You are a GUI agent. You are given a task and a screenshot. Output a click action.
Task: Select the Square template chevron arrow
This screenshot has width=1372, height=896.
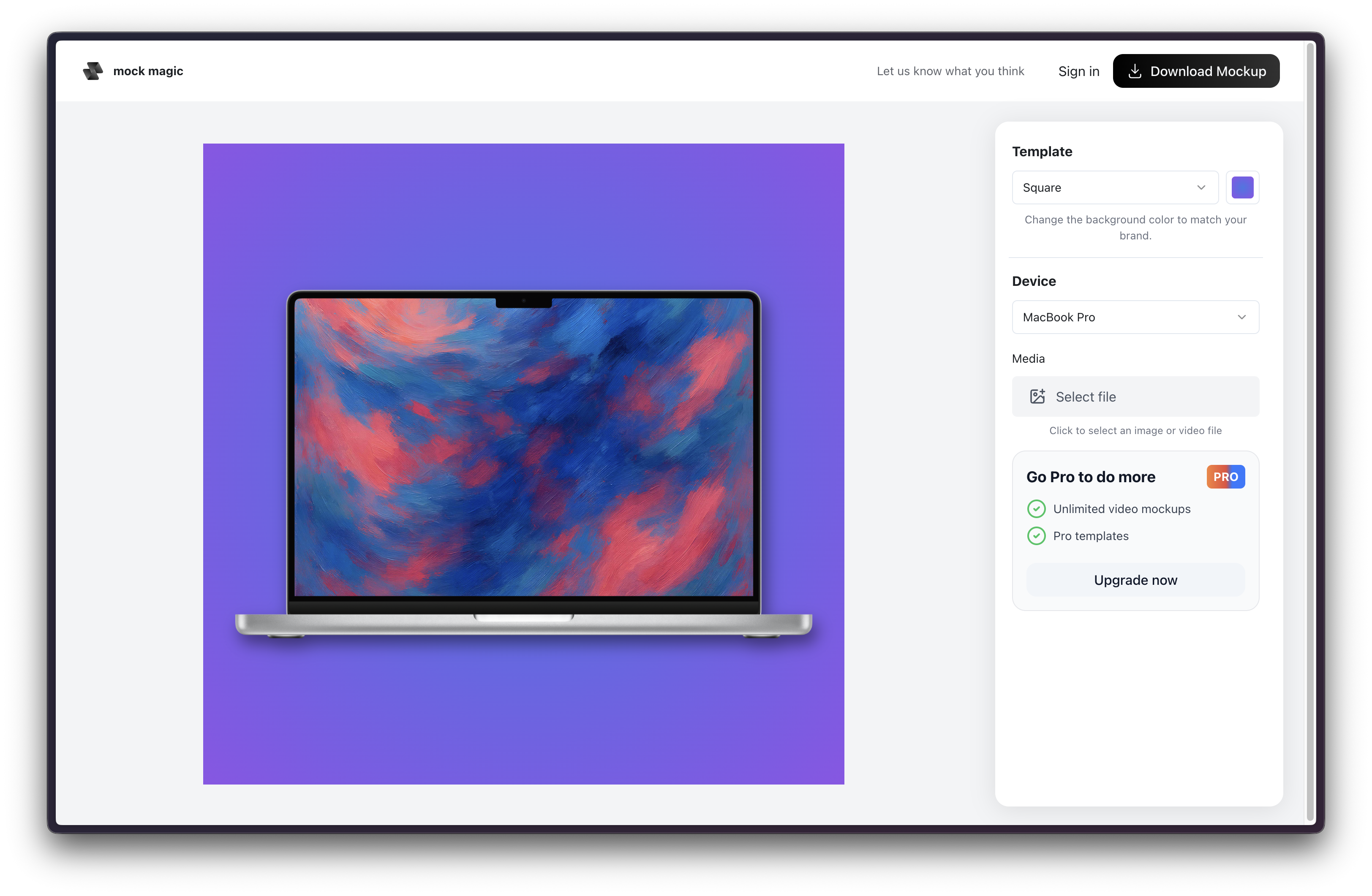coord(1201,187)
